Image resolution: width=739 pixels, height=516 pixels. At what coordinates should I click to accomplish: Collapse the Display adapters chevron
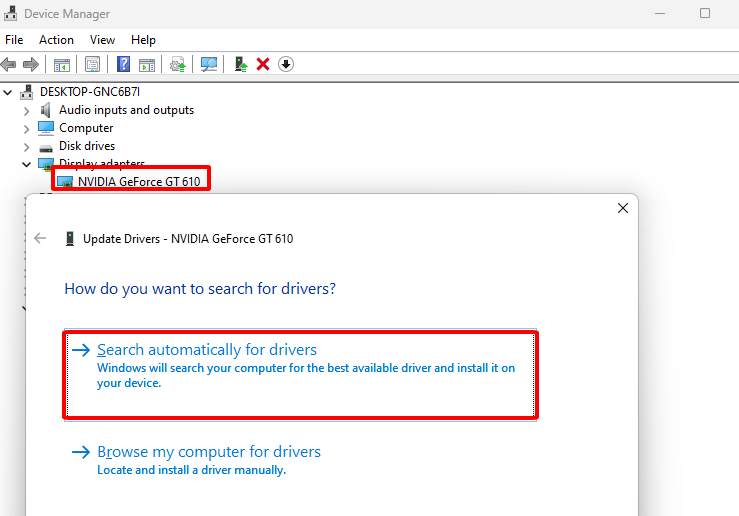(x=26, y=164)
